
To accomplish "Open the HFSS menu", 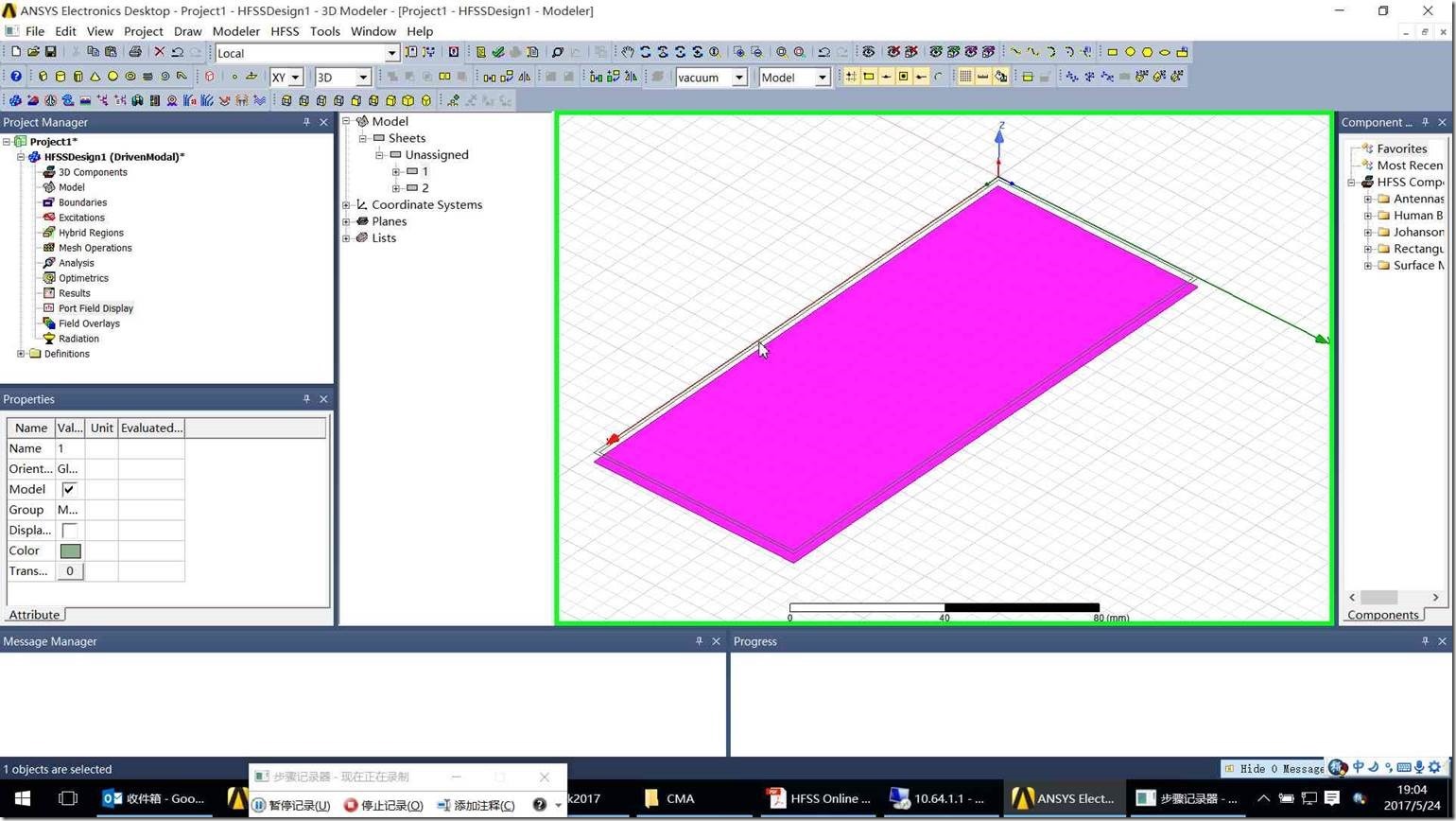I will 285,31.
